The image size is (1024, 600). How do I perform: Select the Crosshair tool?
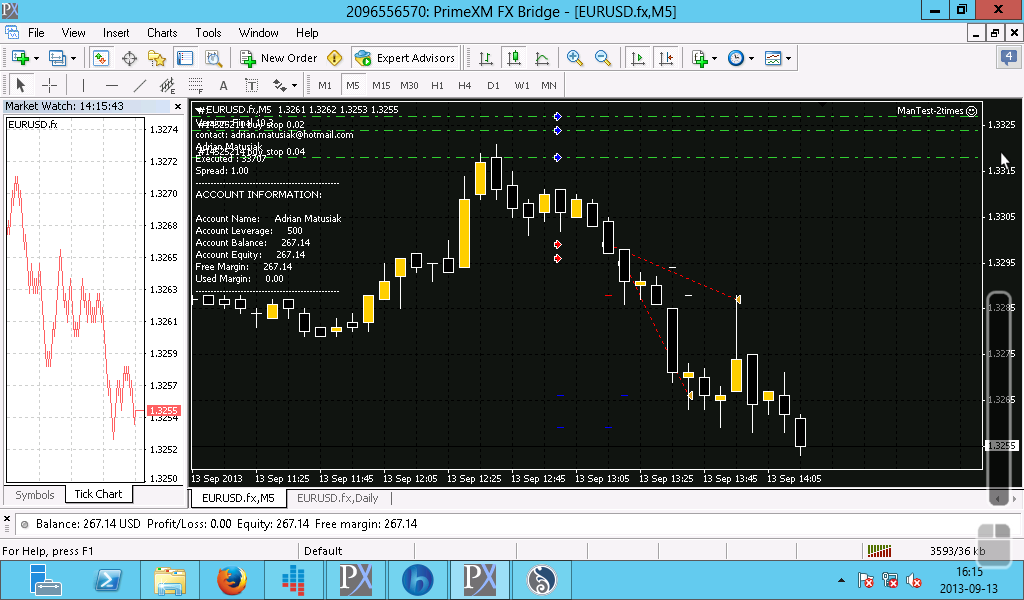click(49, 85)
